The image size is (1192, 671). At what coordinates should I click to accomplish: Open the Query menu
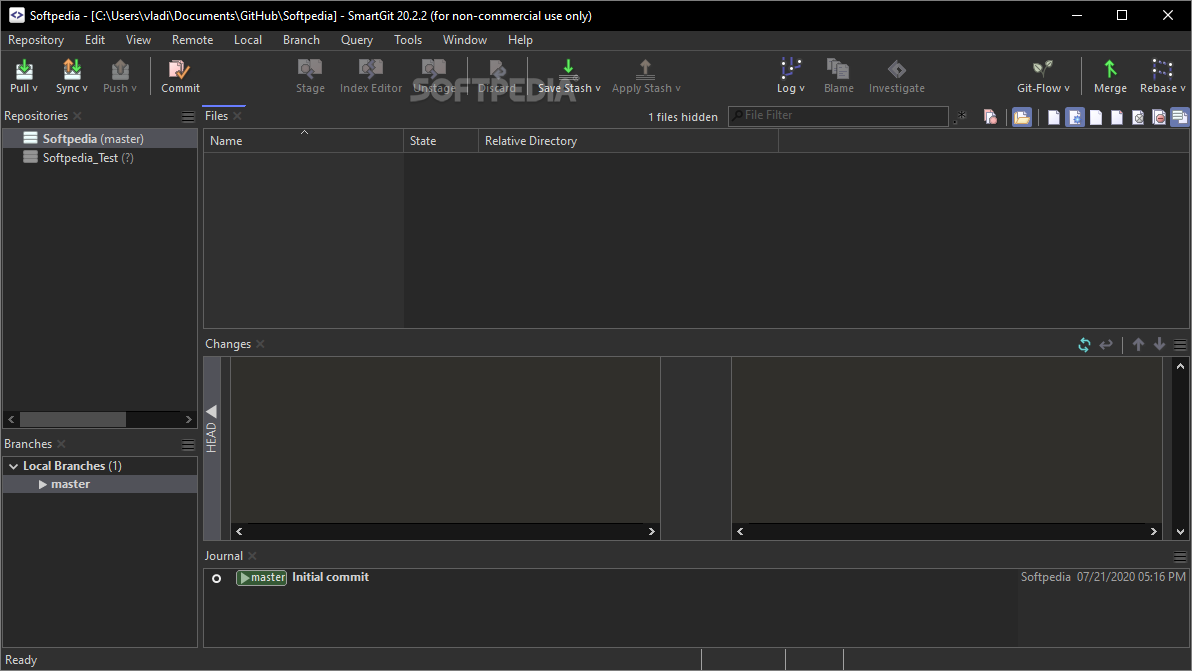click(357, 40)
